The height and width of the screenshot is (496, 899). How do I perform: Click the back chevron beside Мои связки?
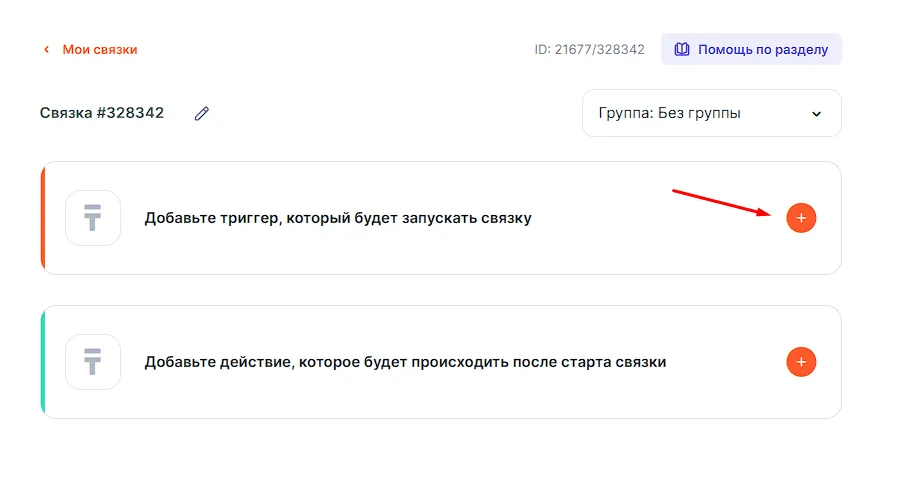[46, 49]
